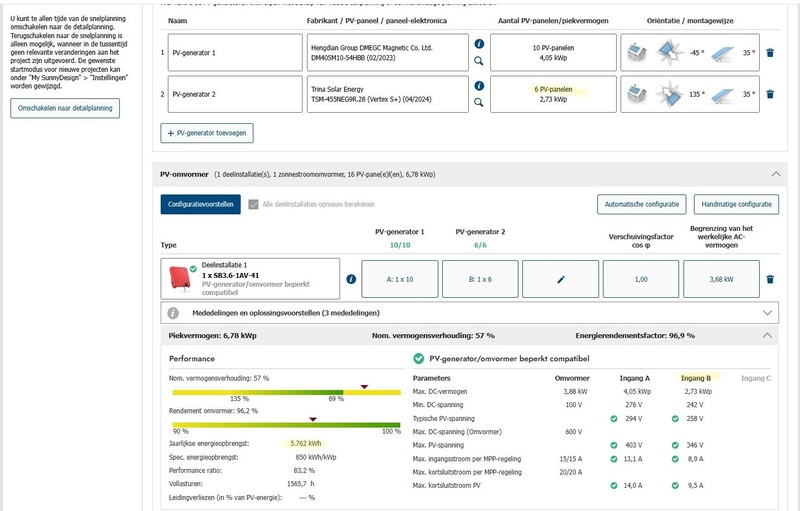Click magnifier search icon for PV-generator 1
The height and width of the screenshot is (511, 800).
479,61
